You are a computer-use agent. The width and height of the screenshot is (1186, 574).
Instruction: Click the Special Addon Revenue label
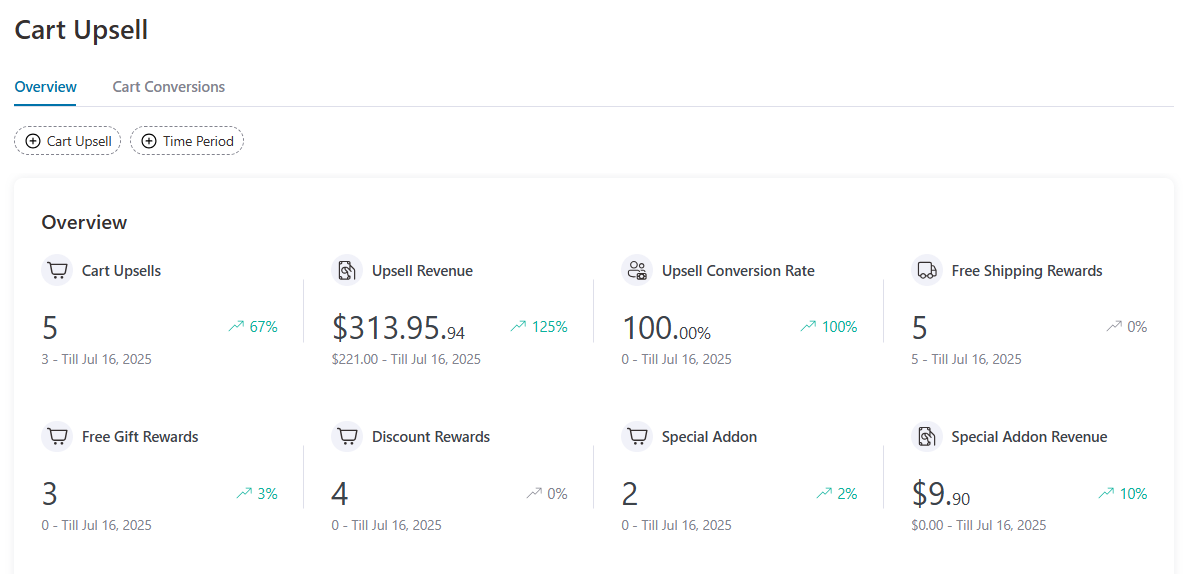[x=1029, y=437]
